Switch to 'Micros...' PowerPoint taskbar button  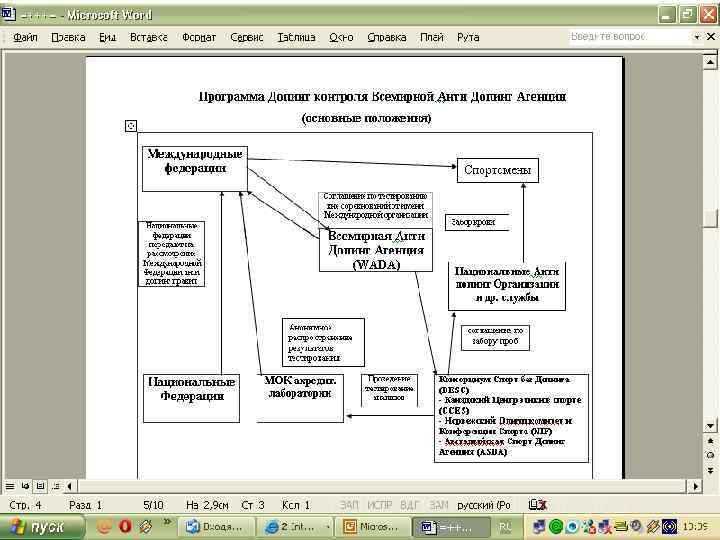point(373,527)
